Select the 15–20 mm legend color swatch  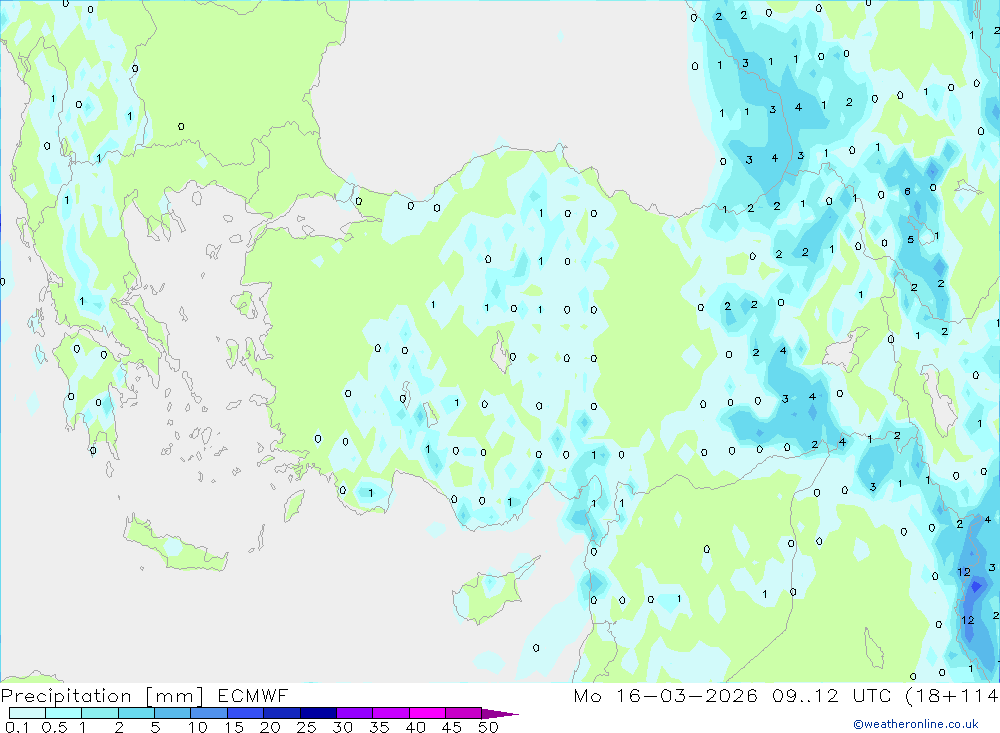[246, 713]
